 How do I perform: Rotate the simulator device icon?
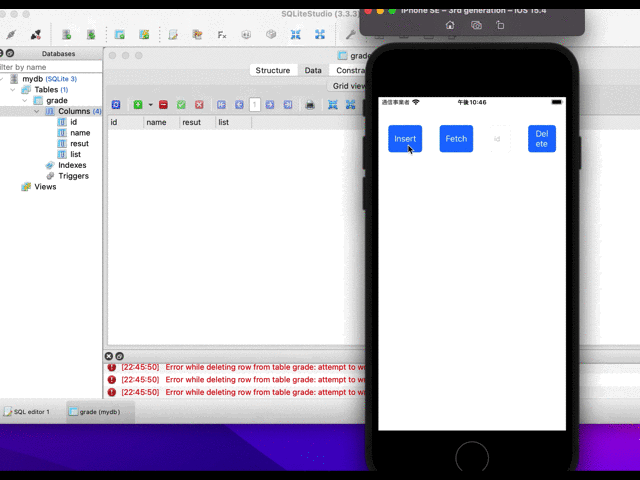click(x=501, y=25)
